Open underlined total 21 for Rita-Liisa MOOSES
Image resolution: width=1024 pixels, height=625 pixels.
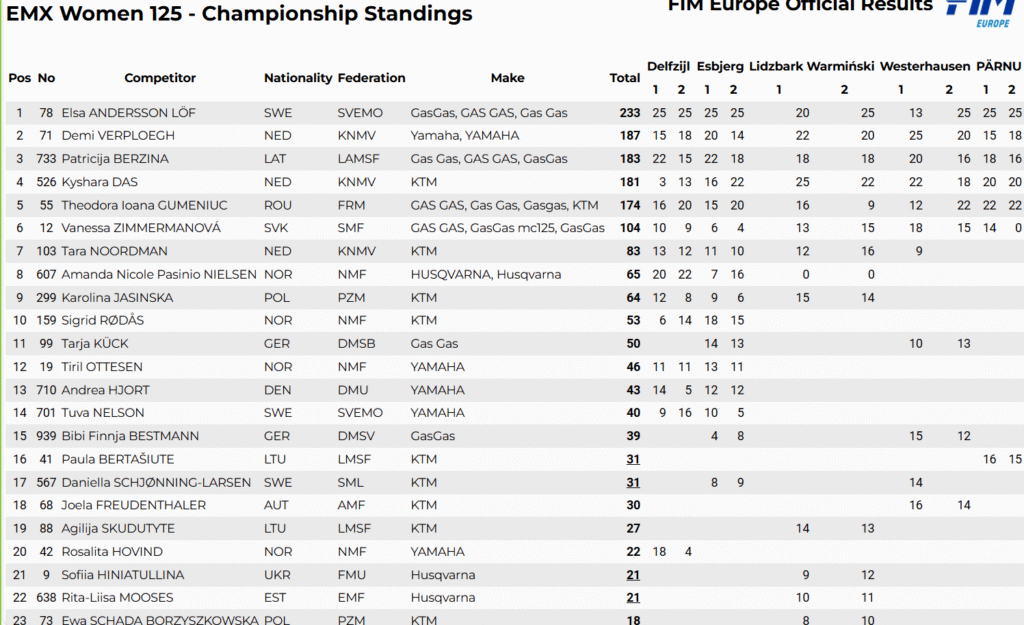tap(633, 598)
